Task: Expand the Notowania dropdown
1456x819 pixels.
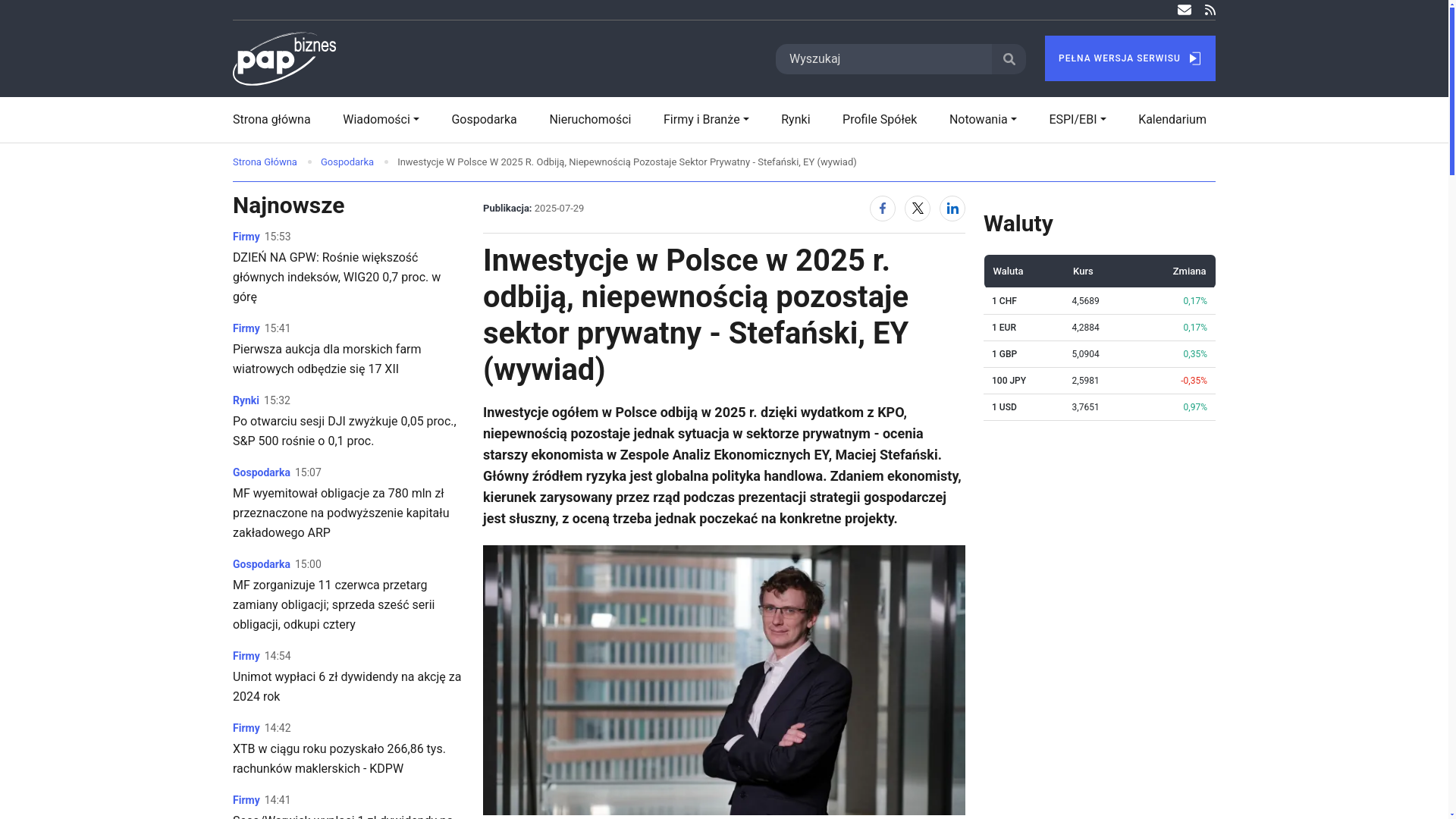Action: click(x=983, y=120)
